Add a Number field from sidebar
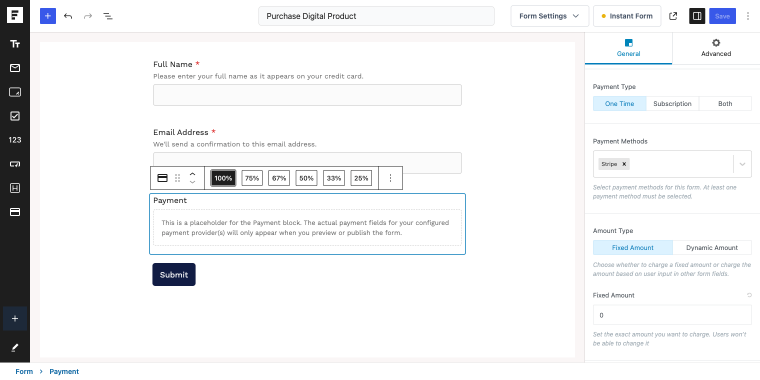This screenshot has width=760, height=380. tap(15, 140)
